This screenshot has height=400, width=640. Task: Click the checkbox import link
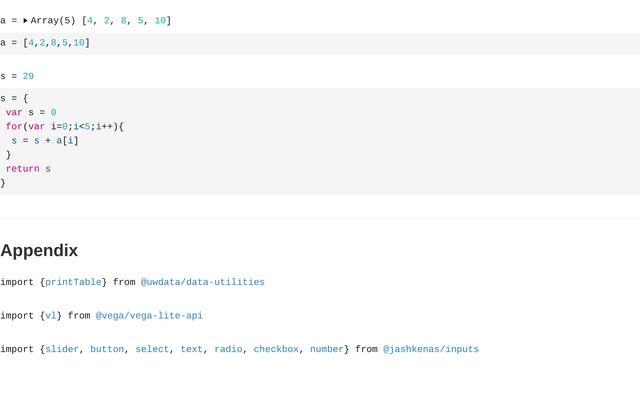276,350
